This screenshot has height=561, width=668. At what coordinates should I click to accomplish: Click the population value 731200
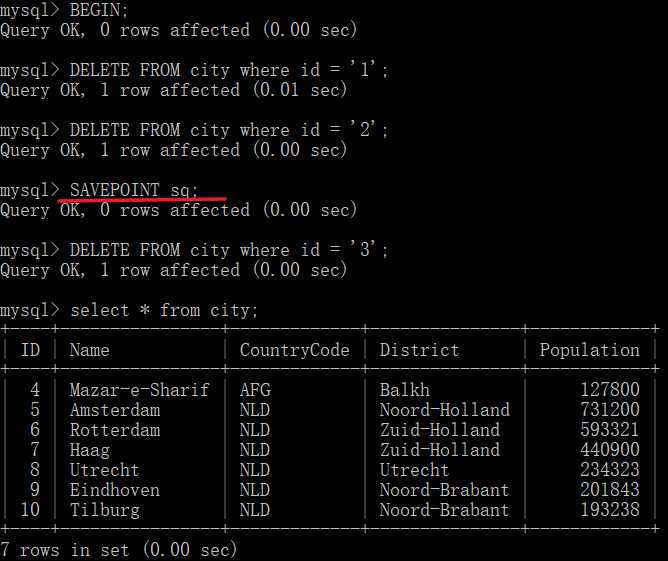coord(609,410)
